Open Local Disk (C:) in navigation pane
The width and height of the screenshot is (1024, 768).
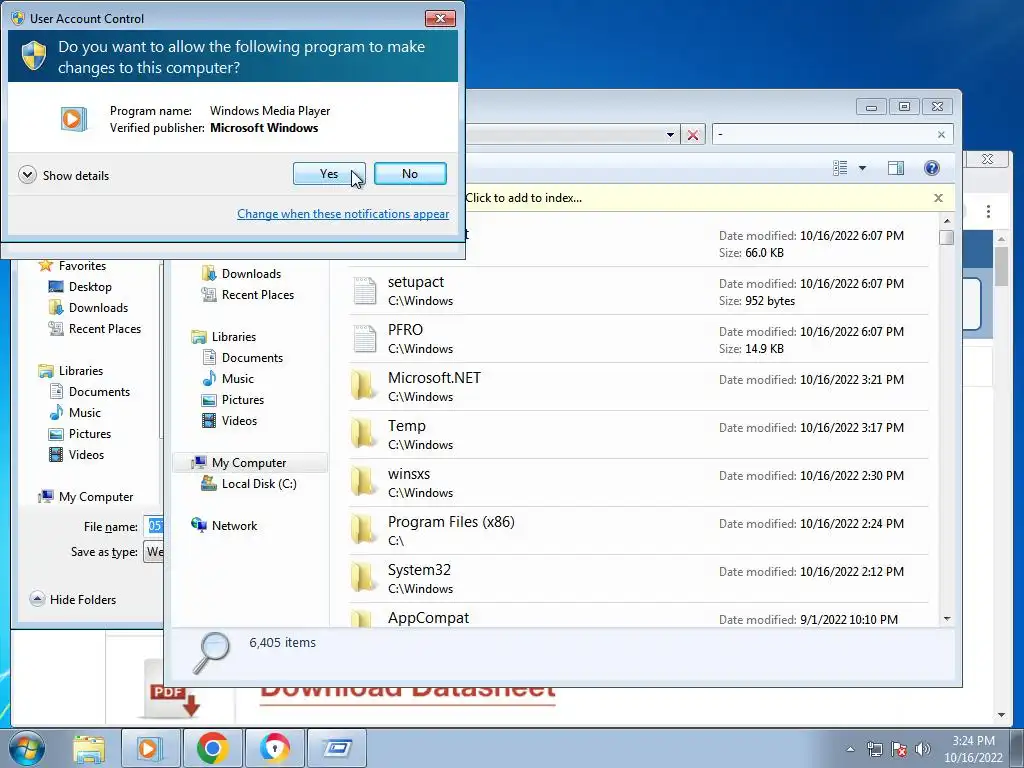coord(249,484)
